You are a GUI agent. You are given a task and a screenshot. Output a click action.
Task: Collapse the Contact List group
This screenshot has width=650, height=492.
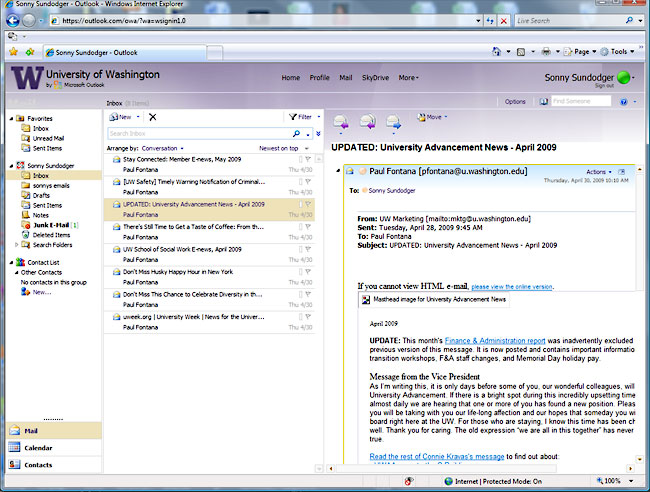(11, 262)
